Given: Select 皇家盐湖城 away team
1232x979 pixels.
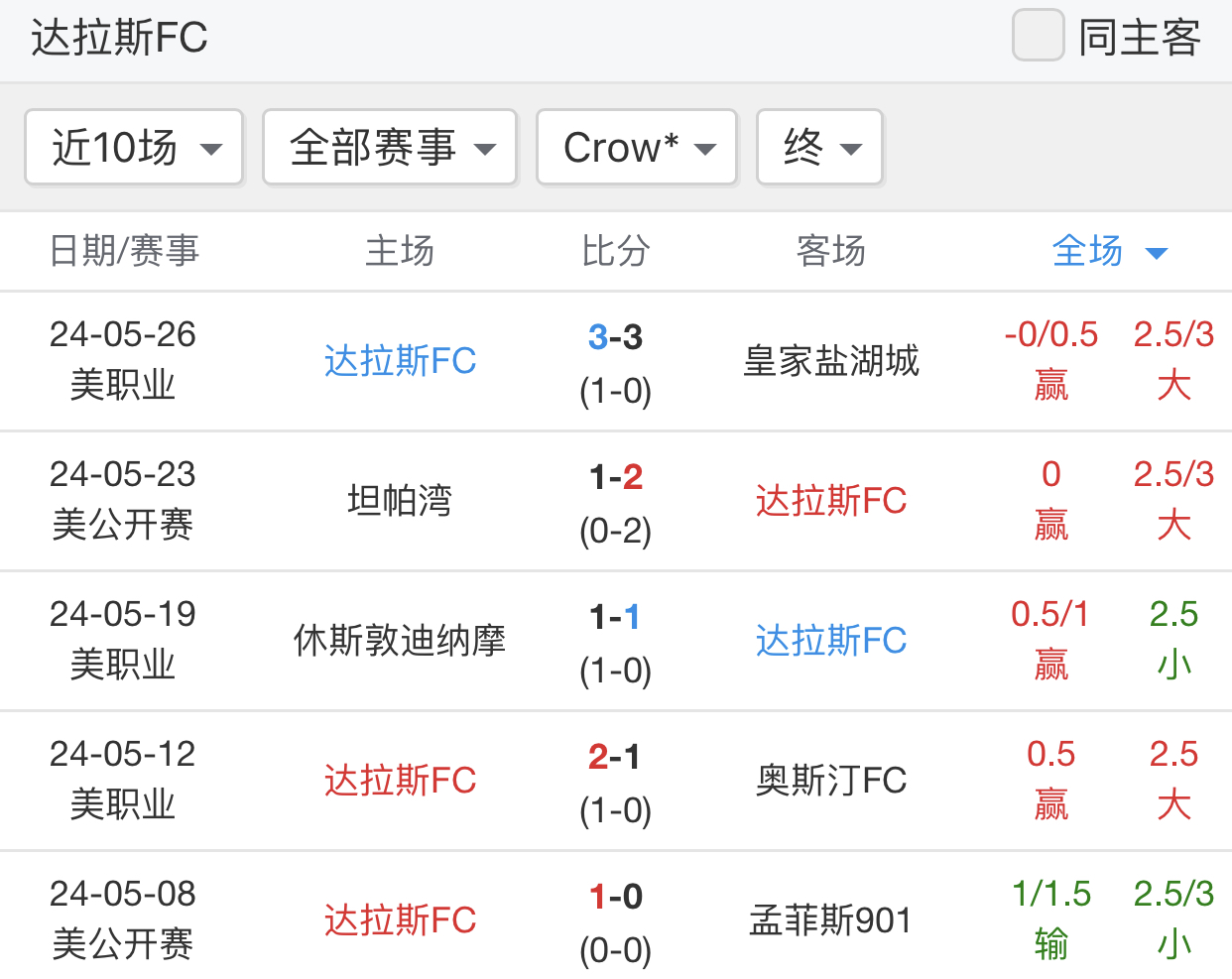Looking at the screenshot, I should pyautogui.click(x=831, y=361).
